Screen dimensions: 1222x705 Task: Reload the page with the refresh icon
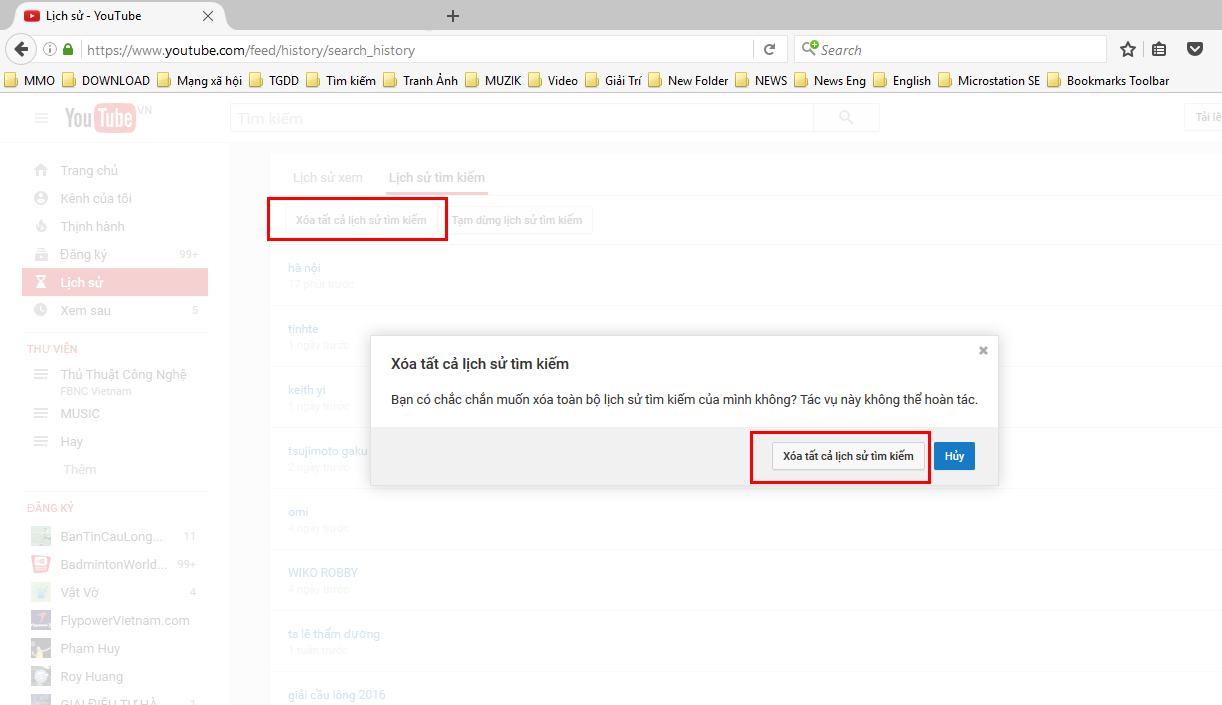(x=769, y=49)
